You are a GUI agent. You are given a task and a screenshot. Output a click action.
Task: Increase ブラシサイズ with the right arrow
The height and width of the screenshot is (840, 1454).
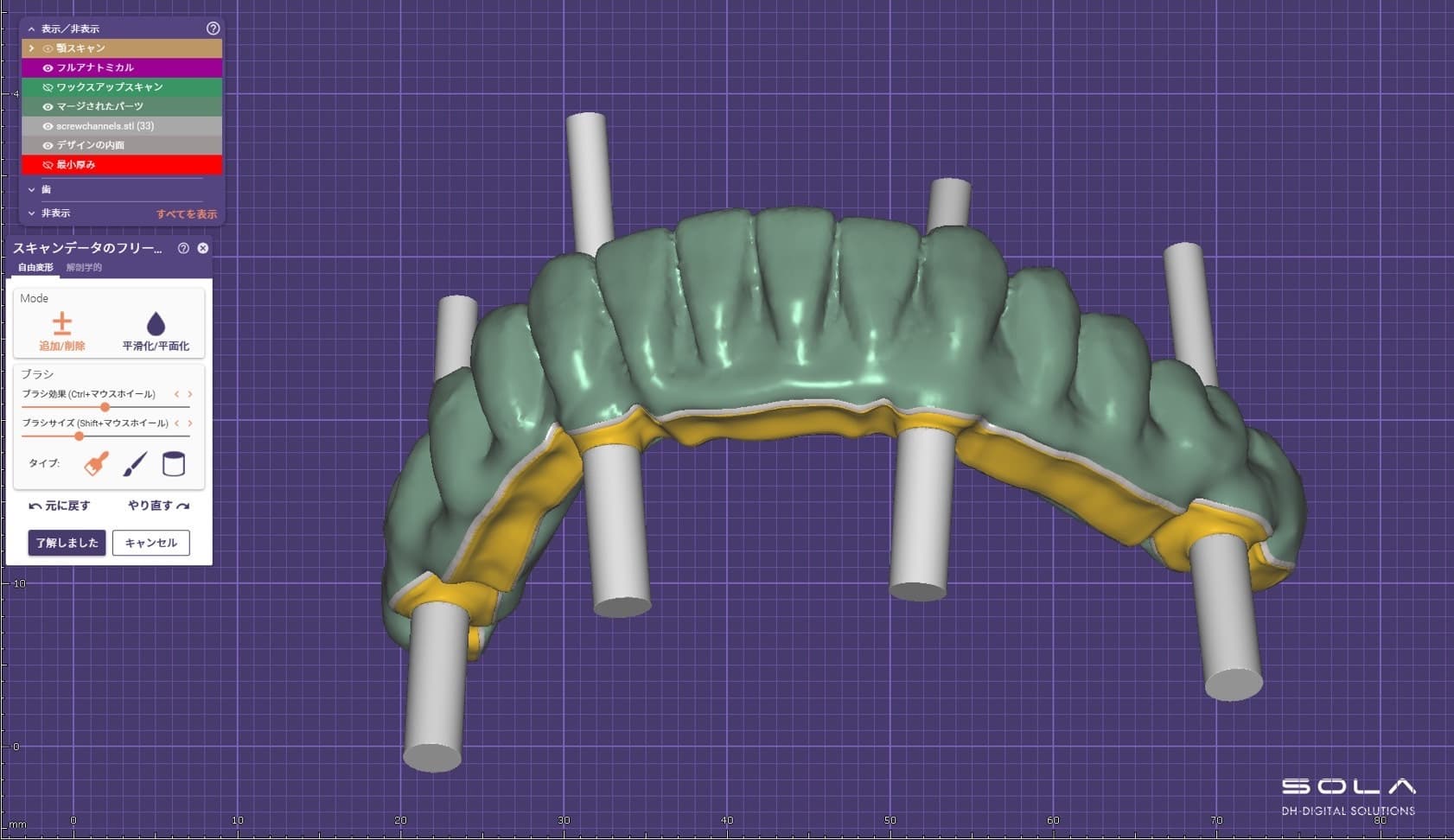click(x=190, y=423)
